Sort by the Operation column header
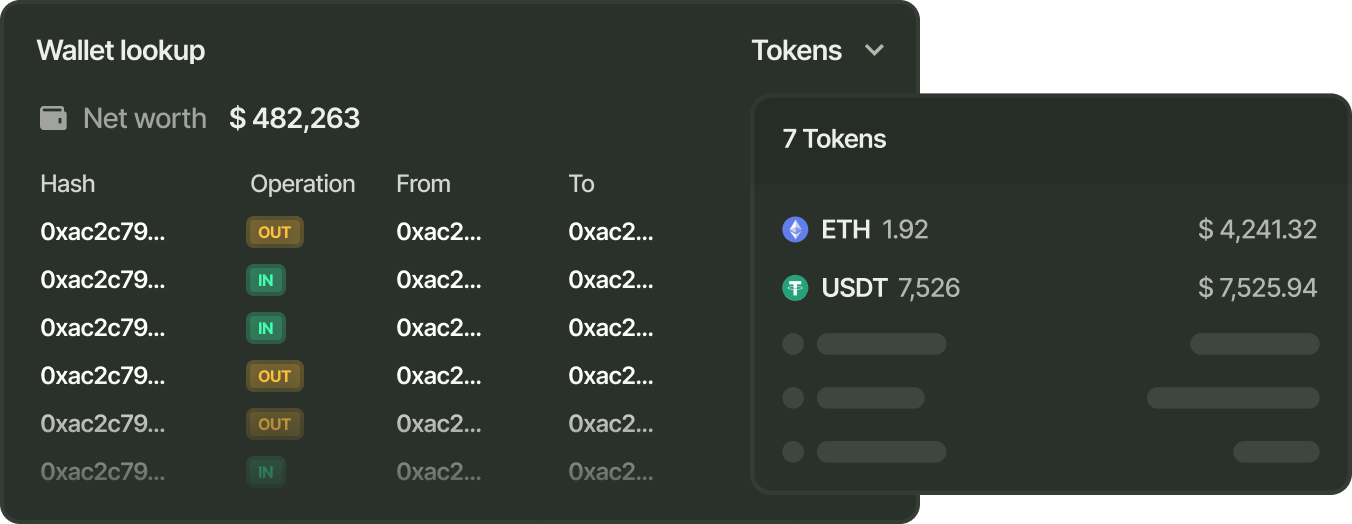The image size is (1352, 524). tap(302, 184)
